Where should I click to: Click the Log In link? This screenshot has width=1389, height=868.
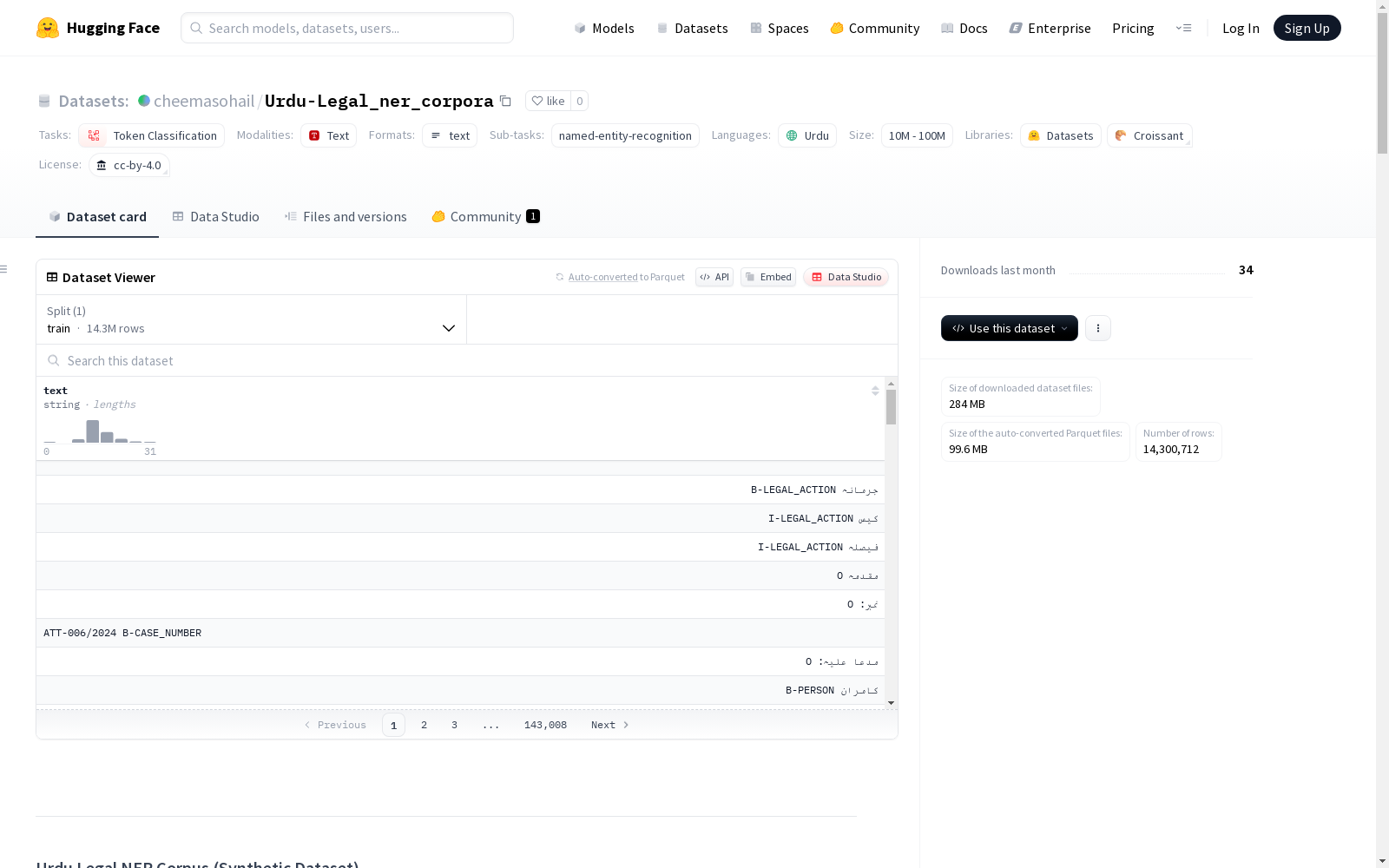point(1241,28)
